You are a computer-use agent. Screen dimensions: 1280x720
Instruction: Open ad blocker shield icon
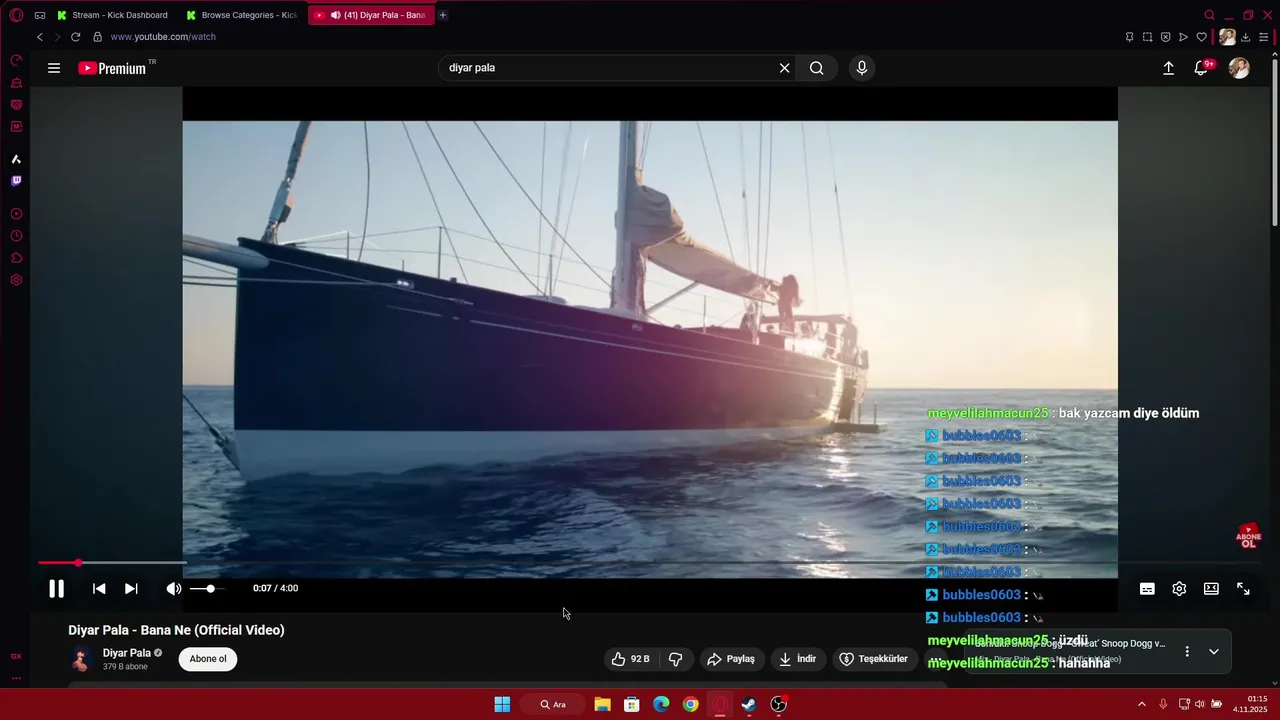tap(1165, 37)
